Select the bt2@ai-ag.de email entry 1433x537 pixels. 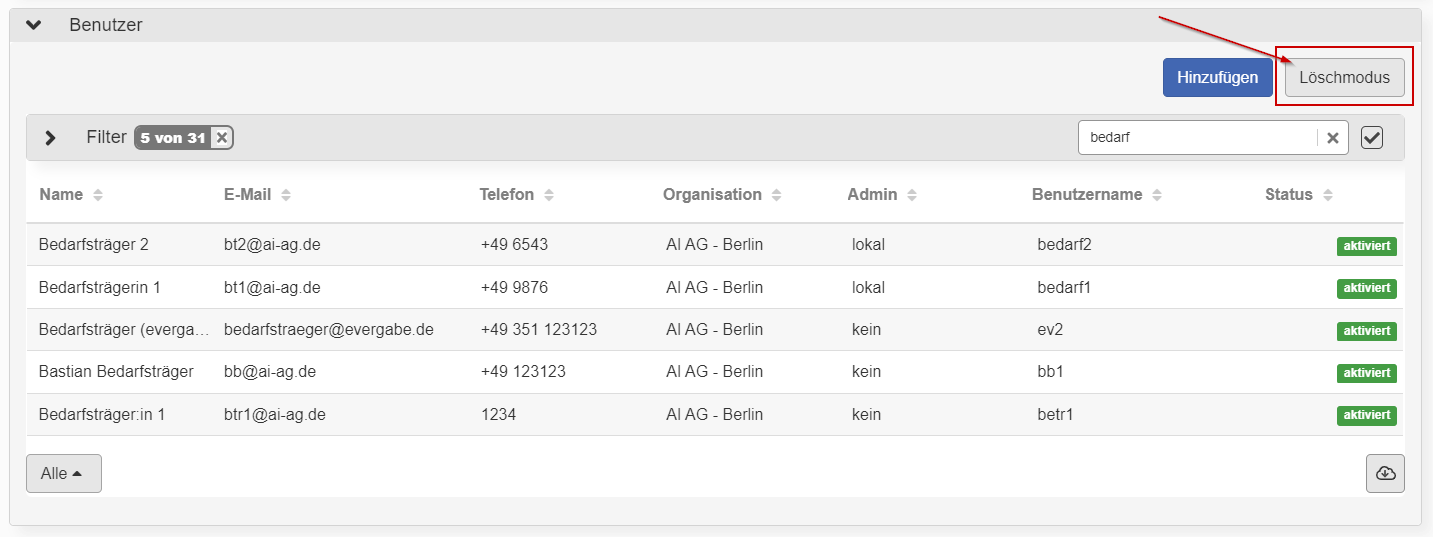coord(272,244)
